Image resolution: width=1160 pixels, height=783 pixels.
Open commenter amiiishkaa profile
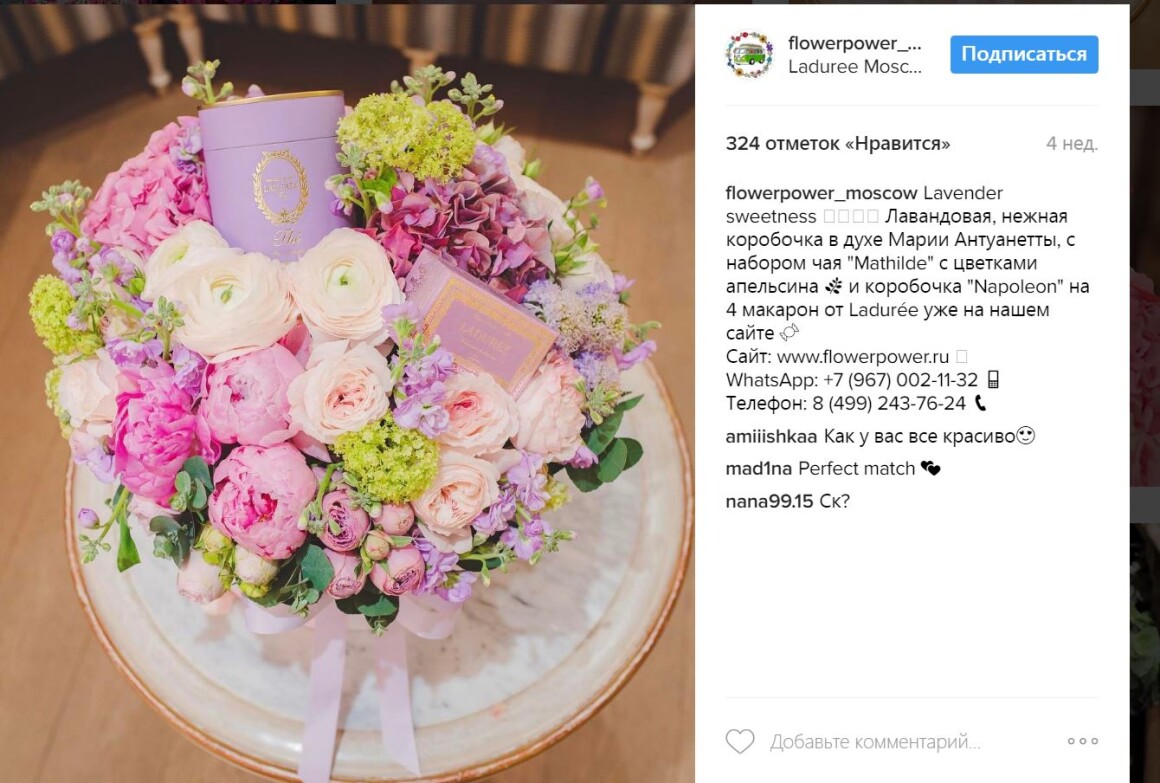pos(771,437)
